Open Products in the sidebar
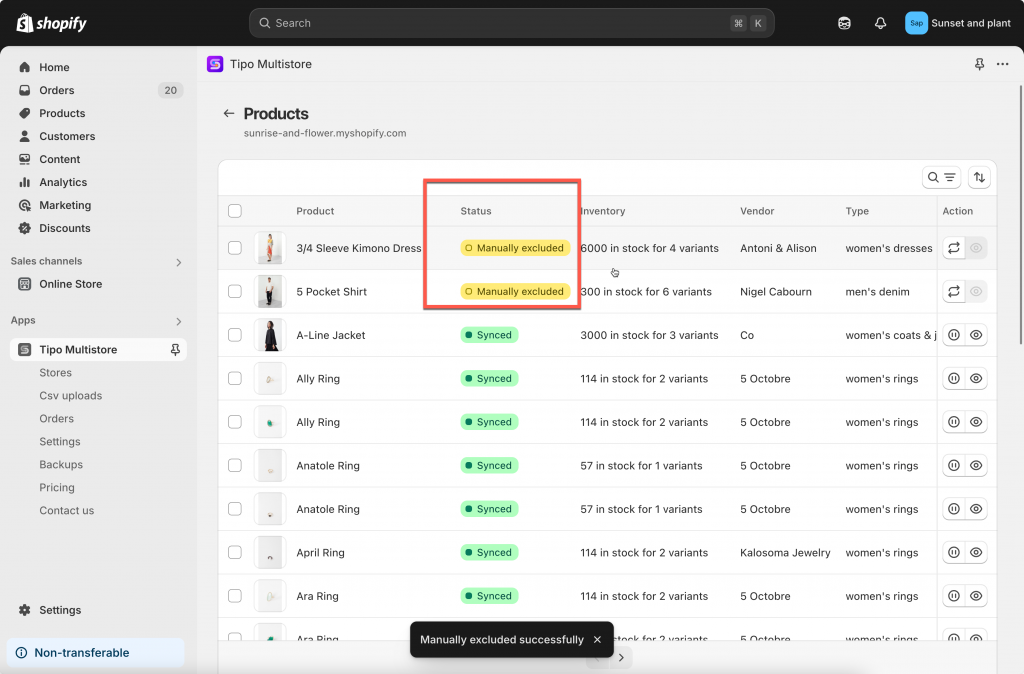Image resolution: width=1024 pixels, height=674 pixels. click(98, 113)
